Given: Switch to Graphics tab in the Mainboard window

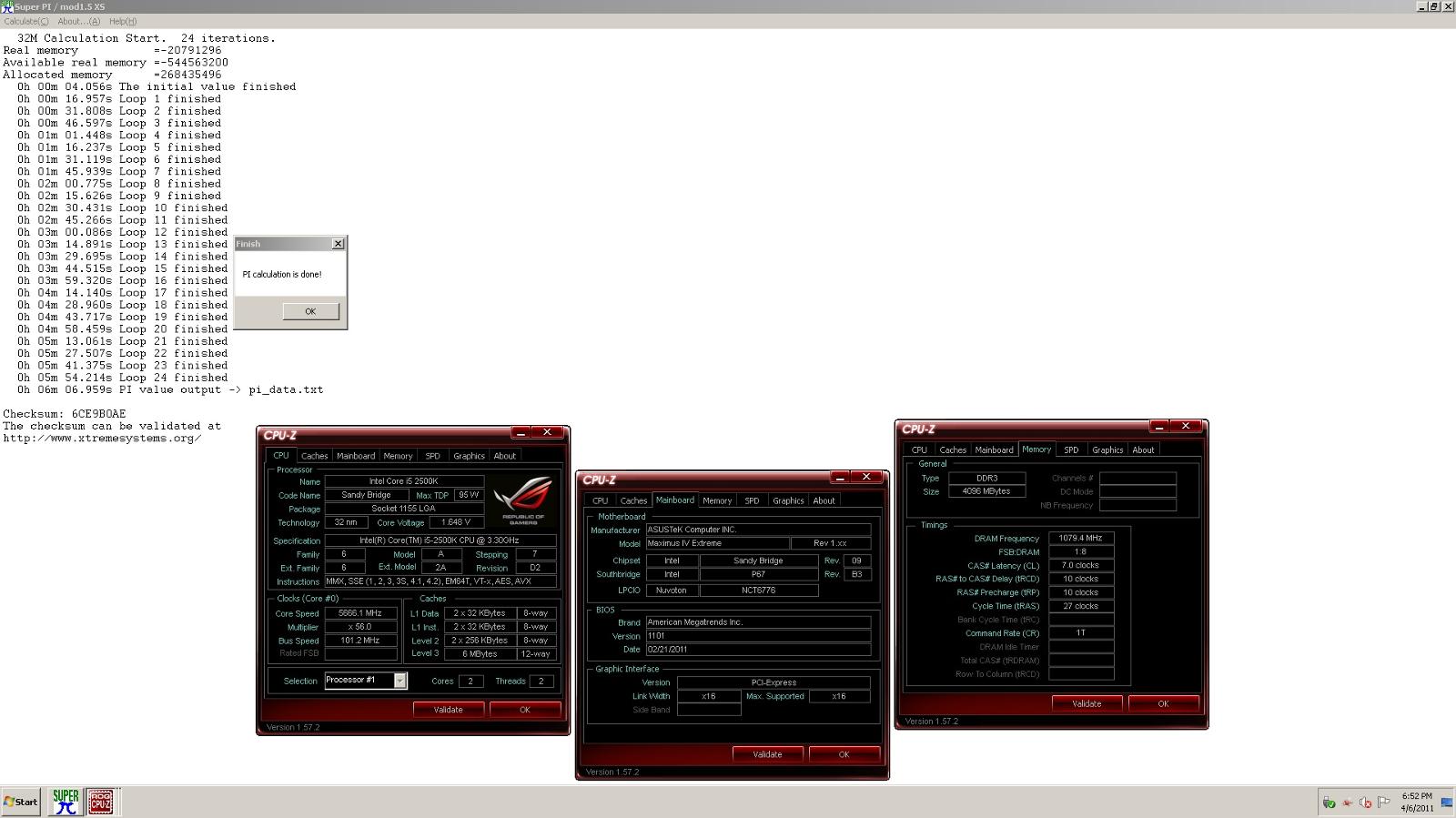Looking at the screenshot, I should click(x=788, y=500).
